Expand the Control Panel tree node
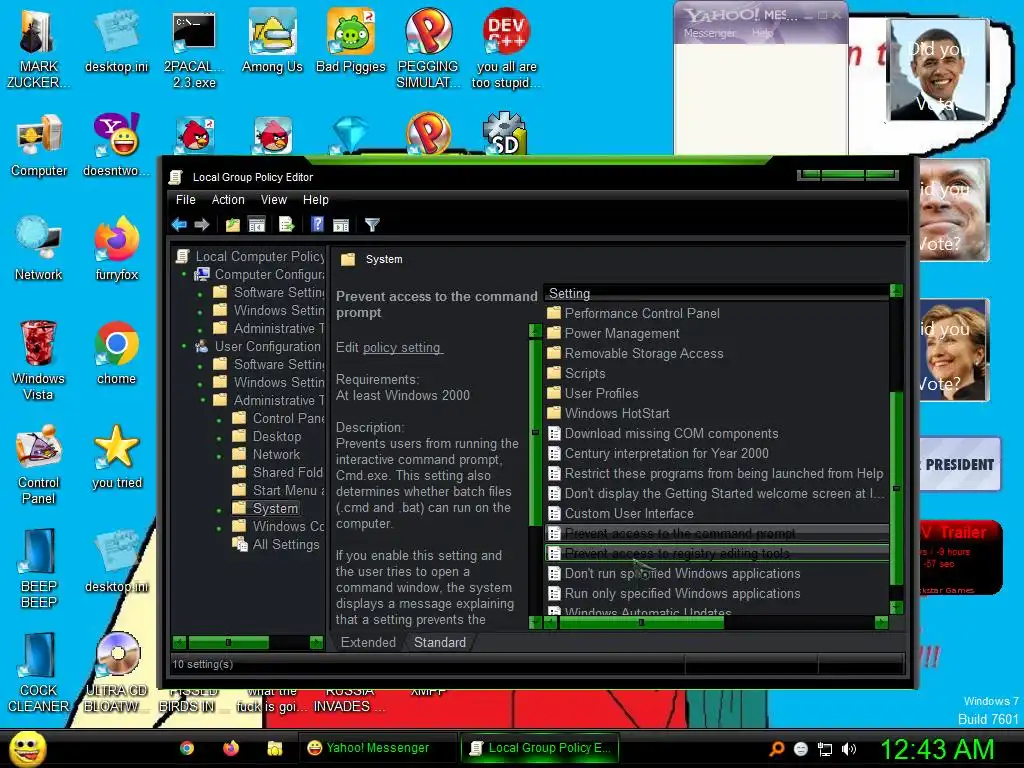Viewport: 1024px width, 768px height. [x=219, y=419]
